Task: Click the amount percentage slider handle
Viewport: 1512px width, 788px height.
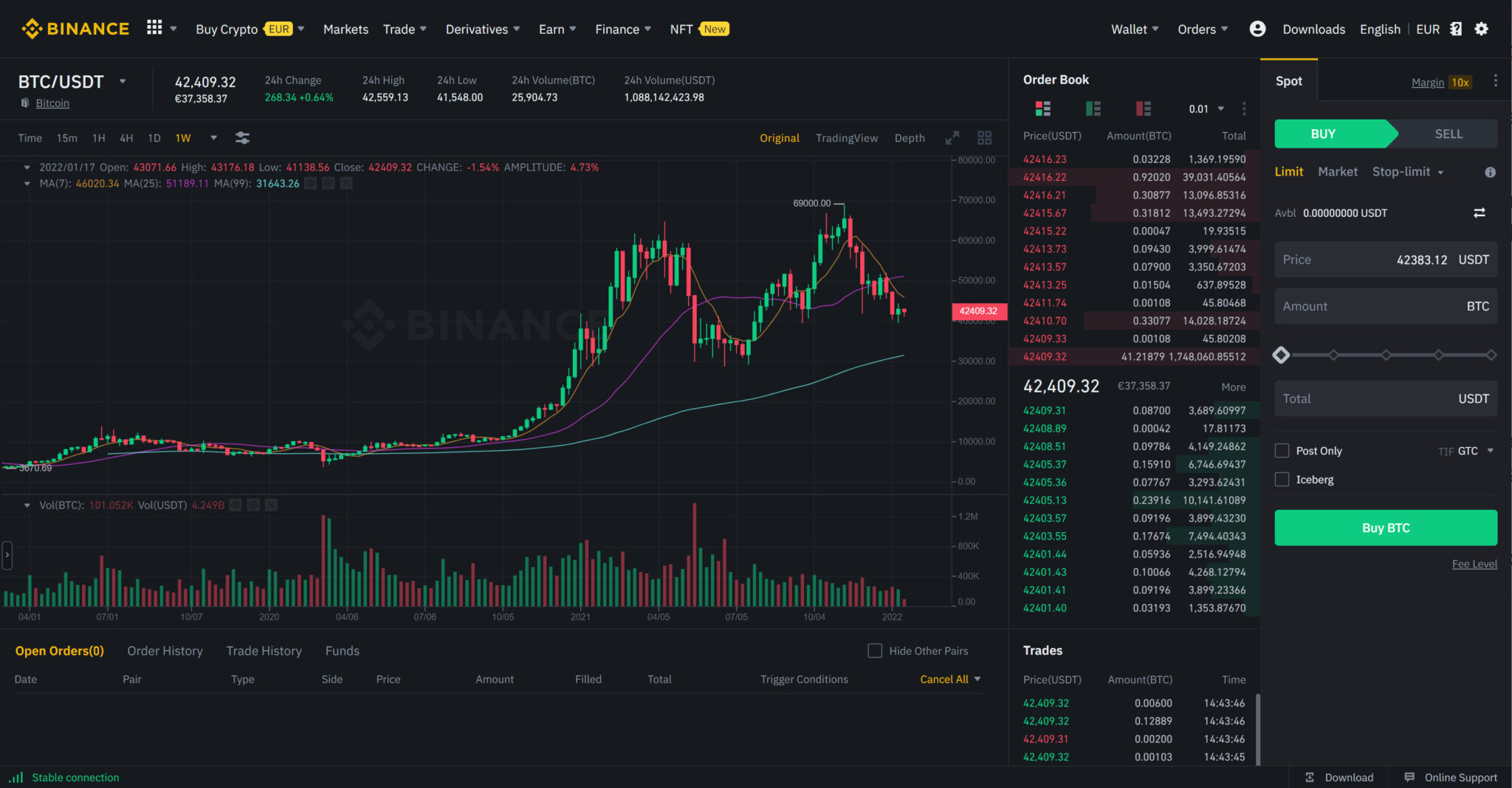Action: coord(1281,355)
